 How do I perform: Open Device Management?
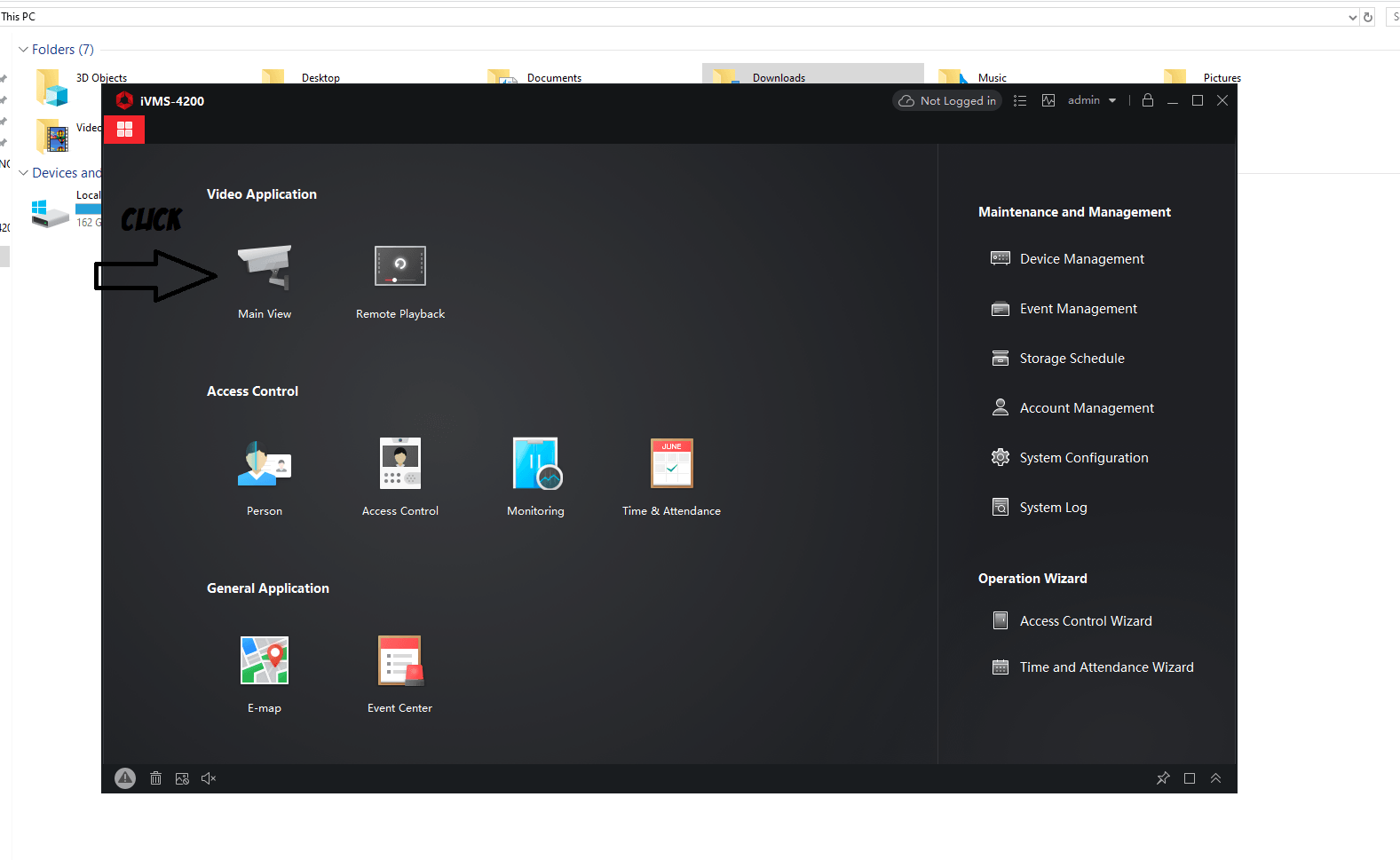coord(1068,259)
